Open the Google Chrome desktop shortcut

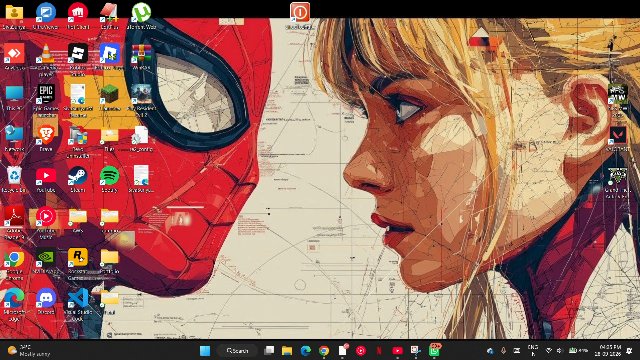coord(14,258)
